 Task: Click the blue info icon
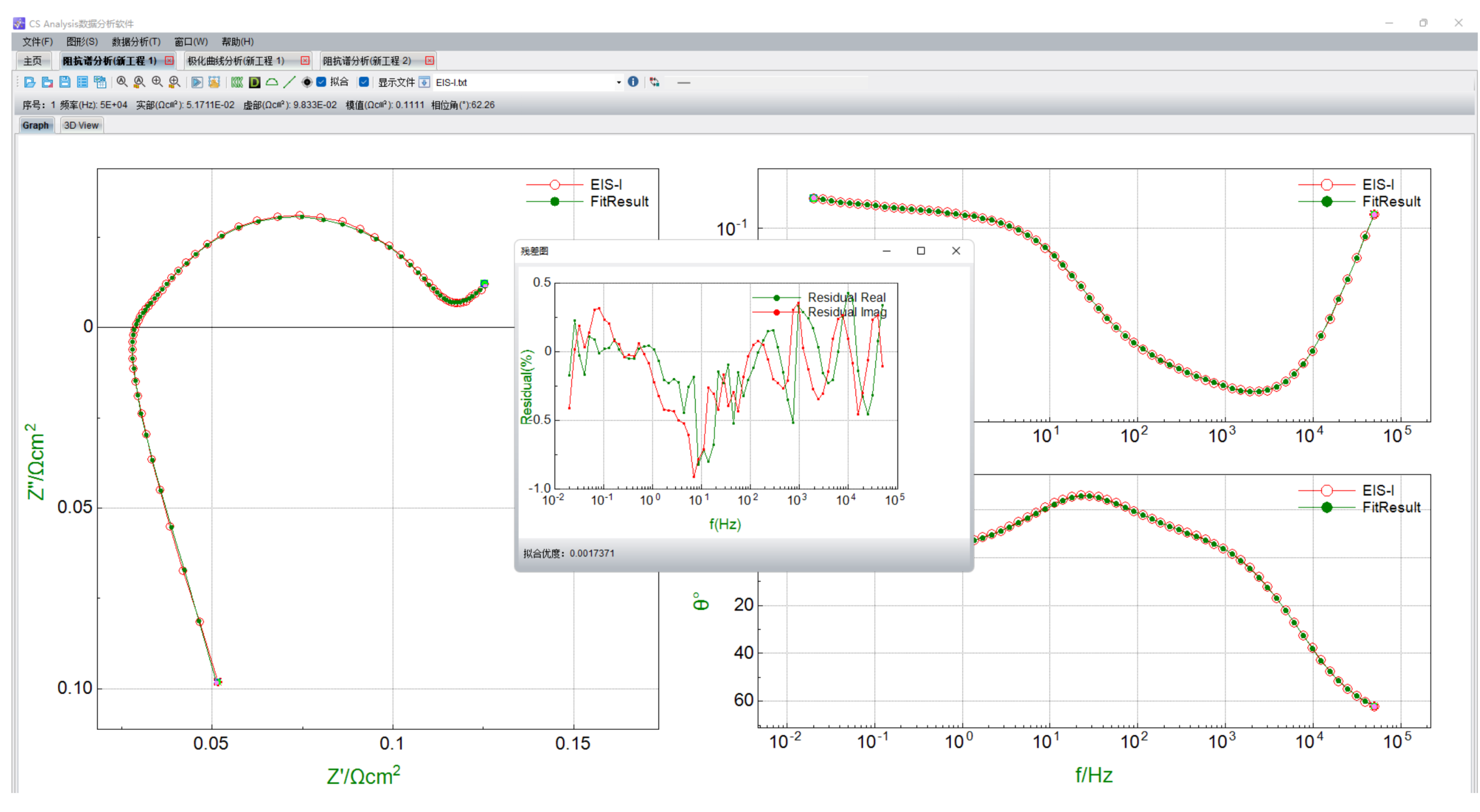tap(632, 81)
